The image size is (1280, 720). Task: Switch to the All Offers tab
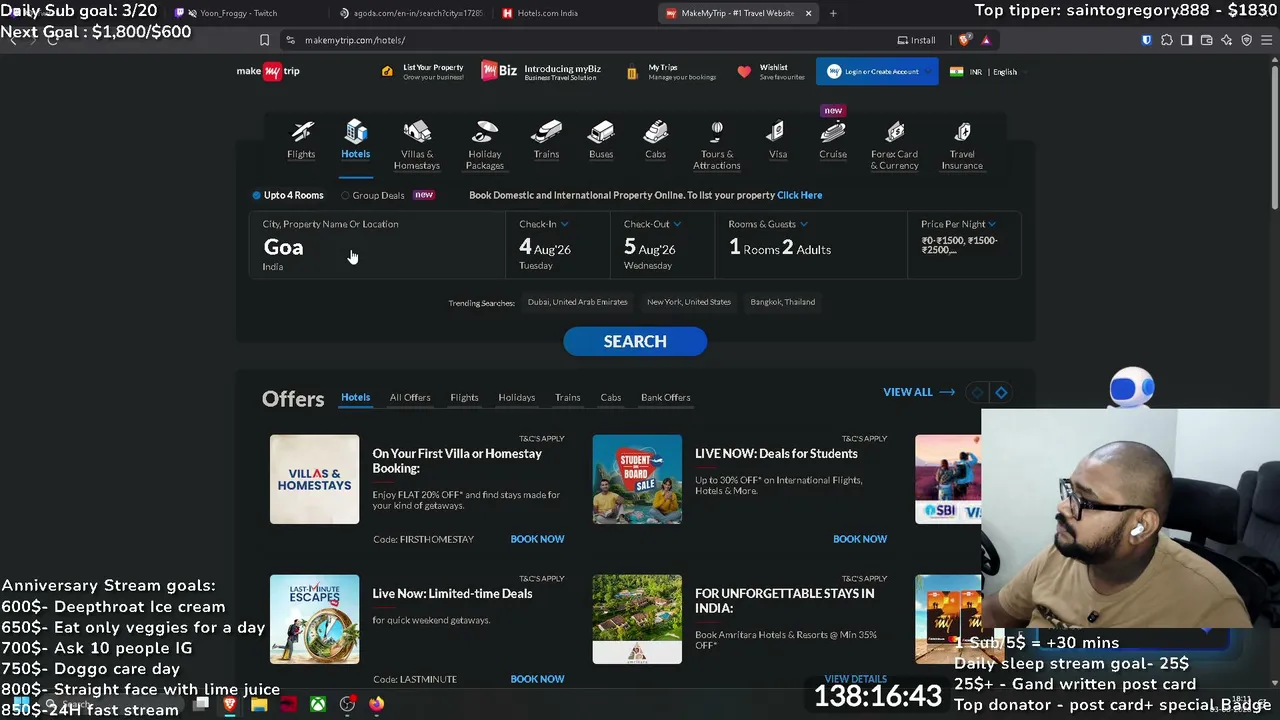click(410, 397)
